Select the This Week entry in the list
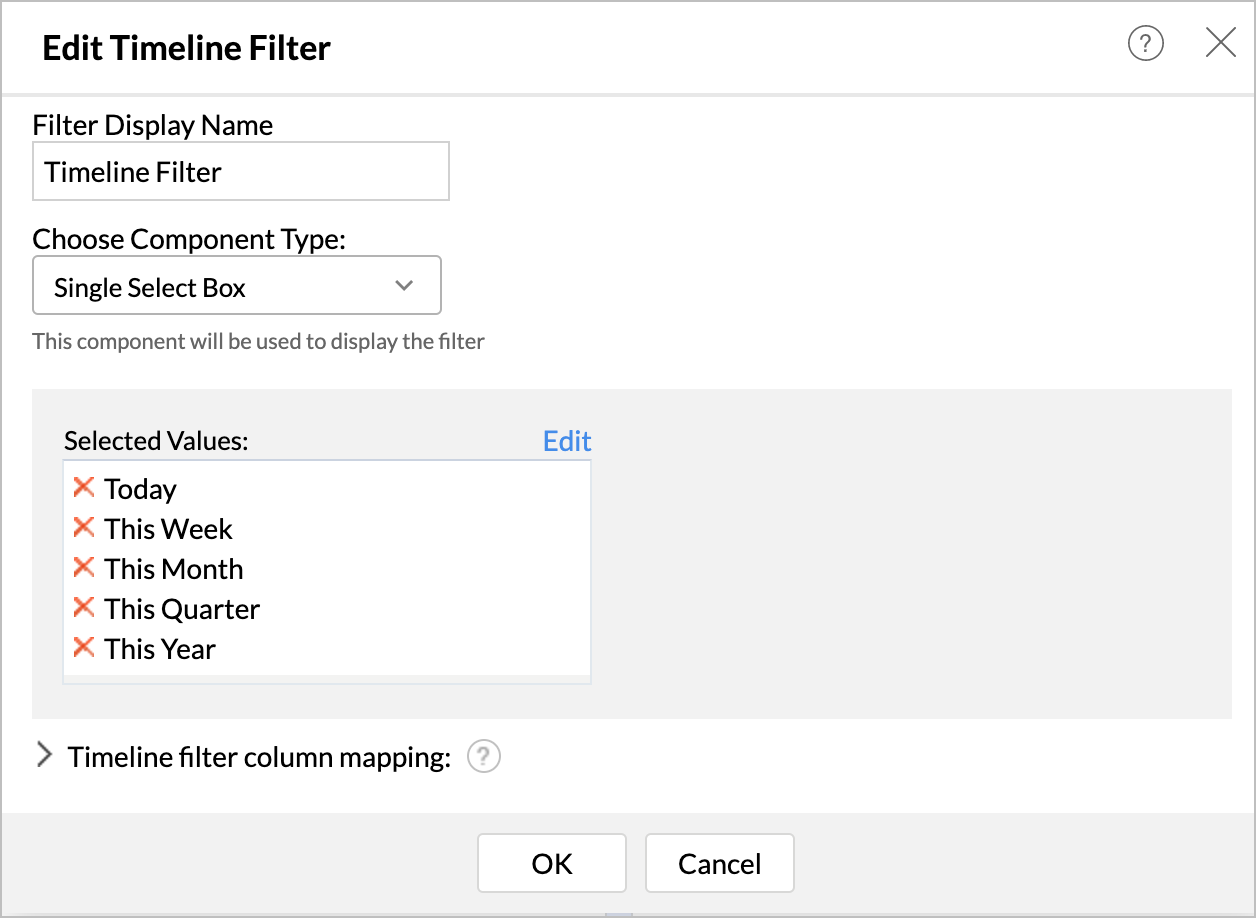 (167, 529)
